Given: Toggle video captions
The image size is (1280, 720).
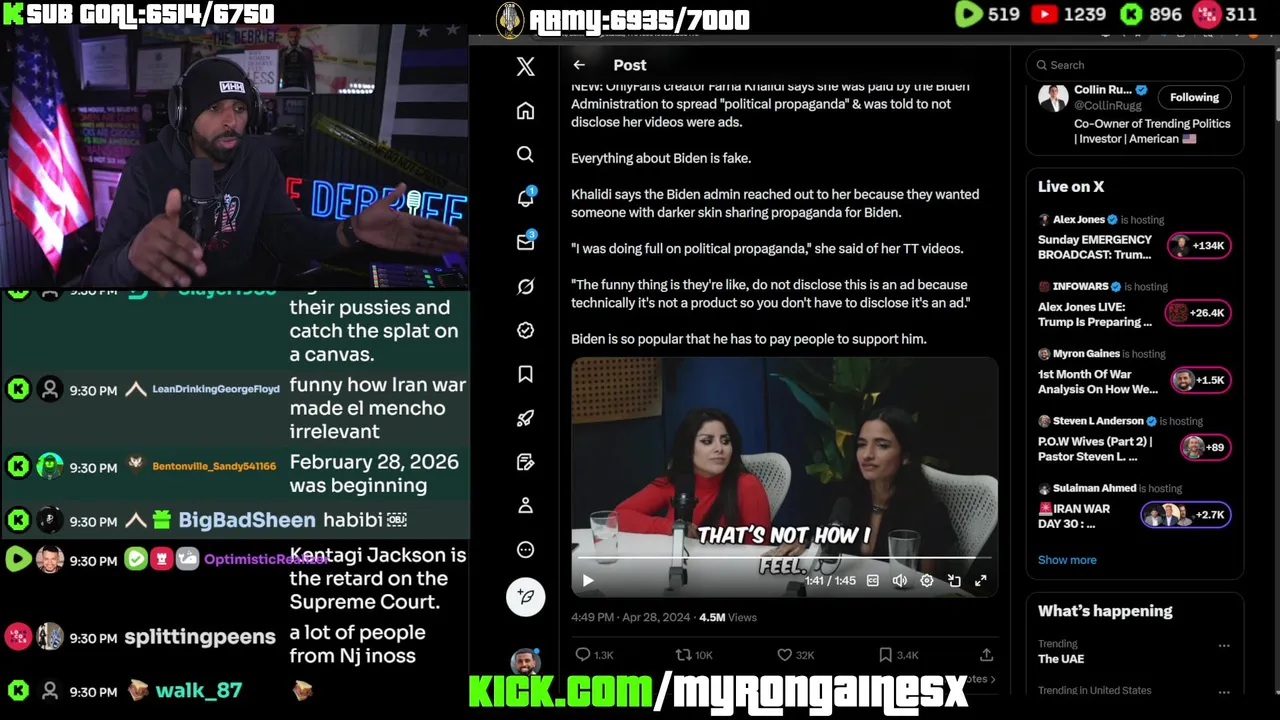Looking at the screenshot, I should 872,581.
